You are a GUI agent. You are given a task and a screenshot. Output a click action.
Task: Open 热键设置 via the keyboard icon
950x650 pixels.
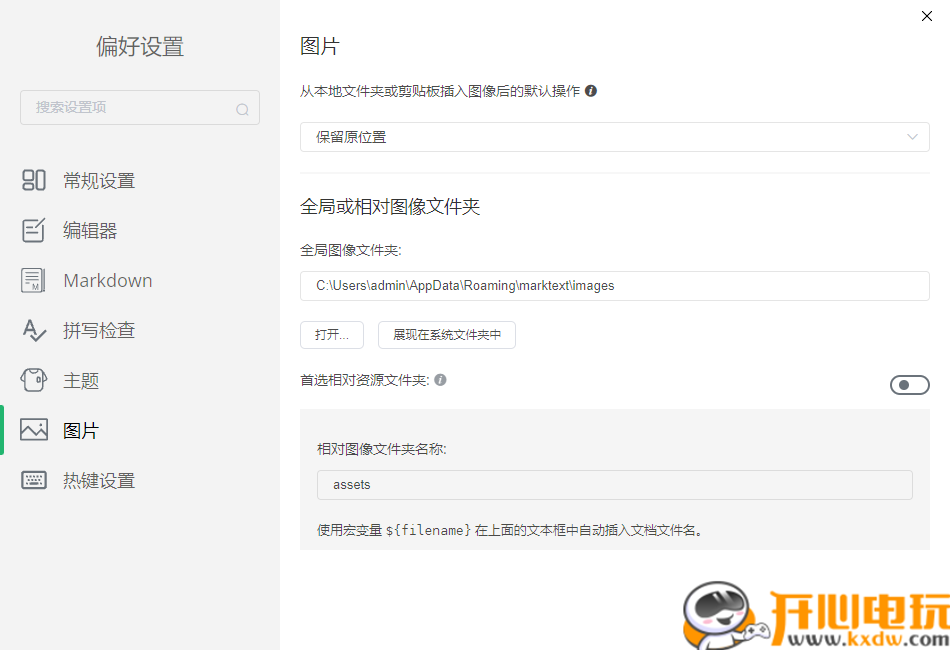tap(34, 480)
